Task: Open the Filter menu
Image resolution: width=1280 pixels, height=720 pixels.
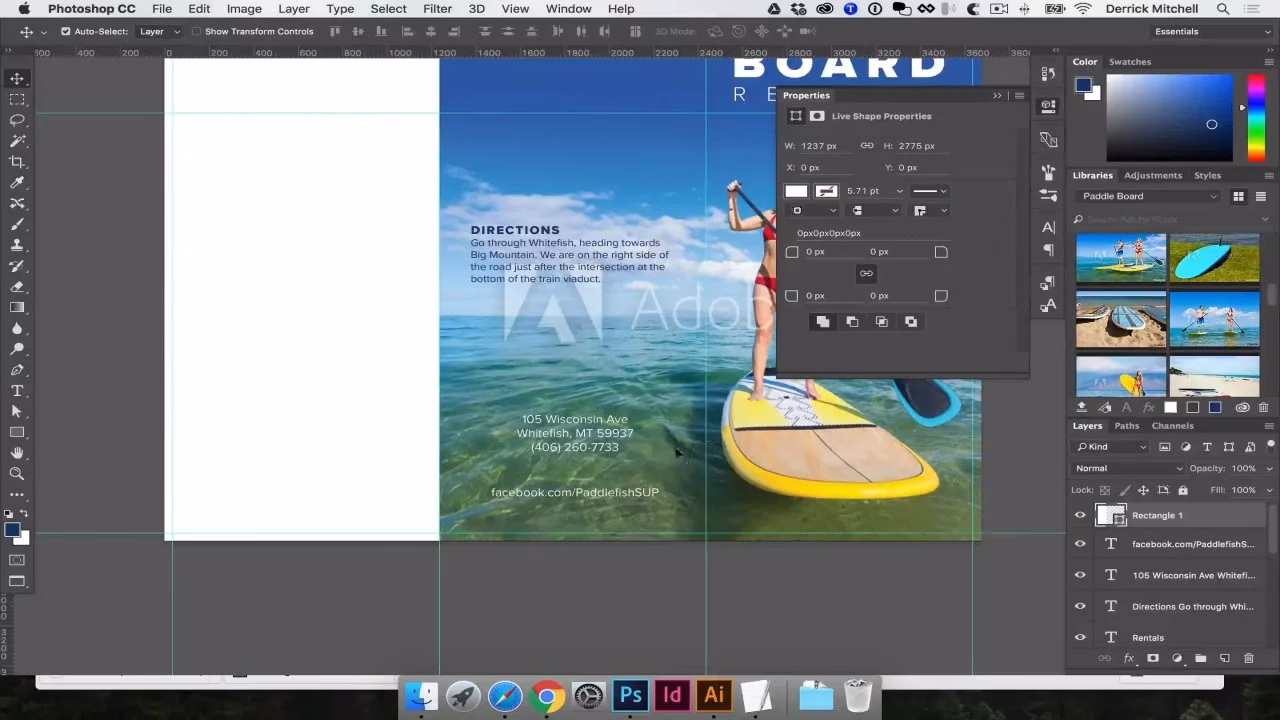Action: click(x=437, y=9)
